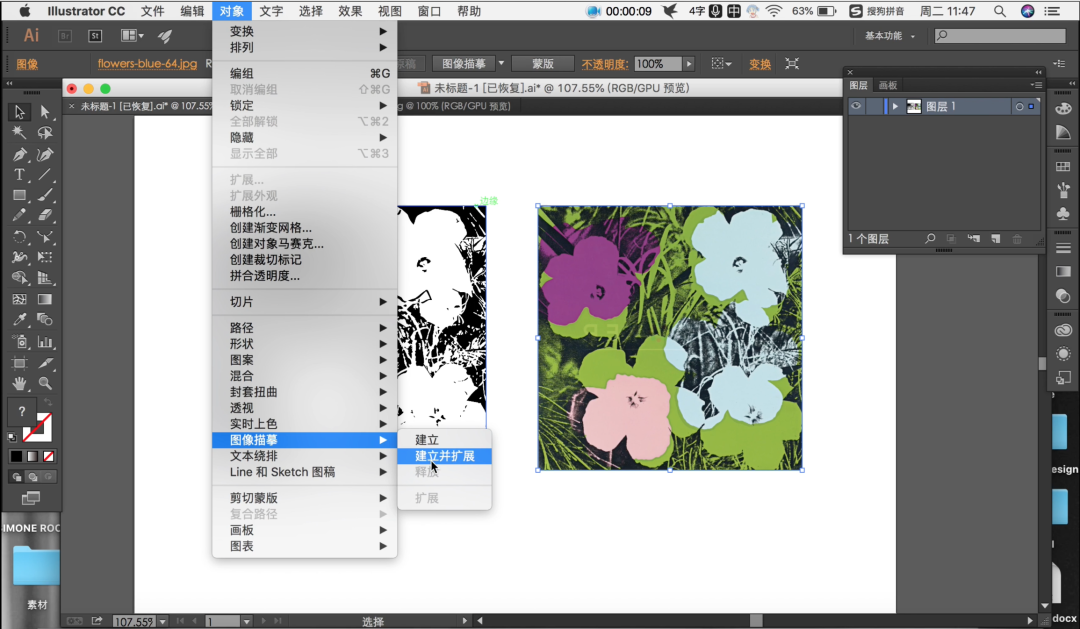This screenshot has width=1080, height=629.
Task: Open the zoom level dropdown in status bar
Action: [x=163, y=621]
